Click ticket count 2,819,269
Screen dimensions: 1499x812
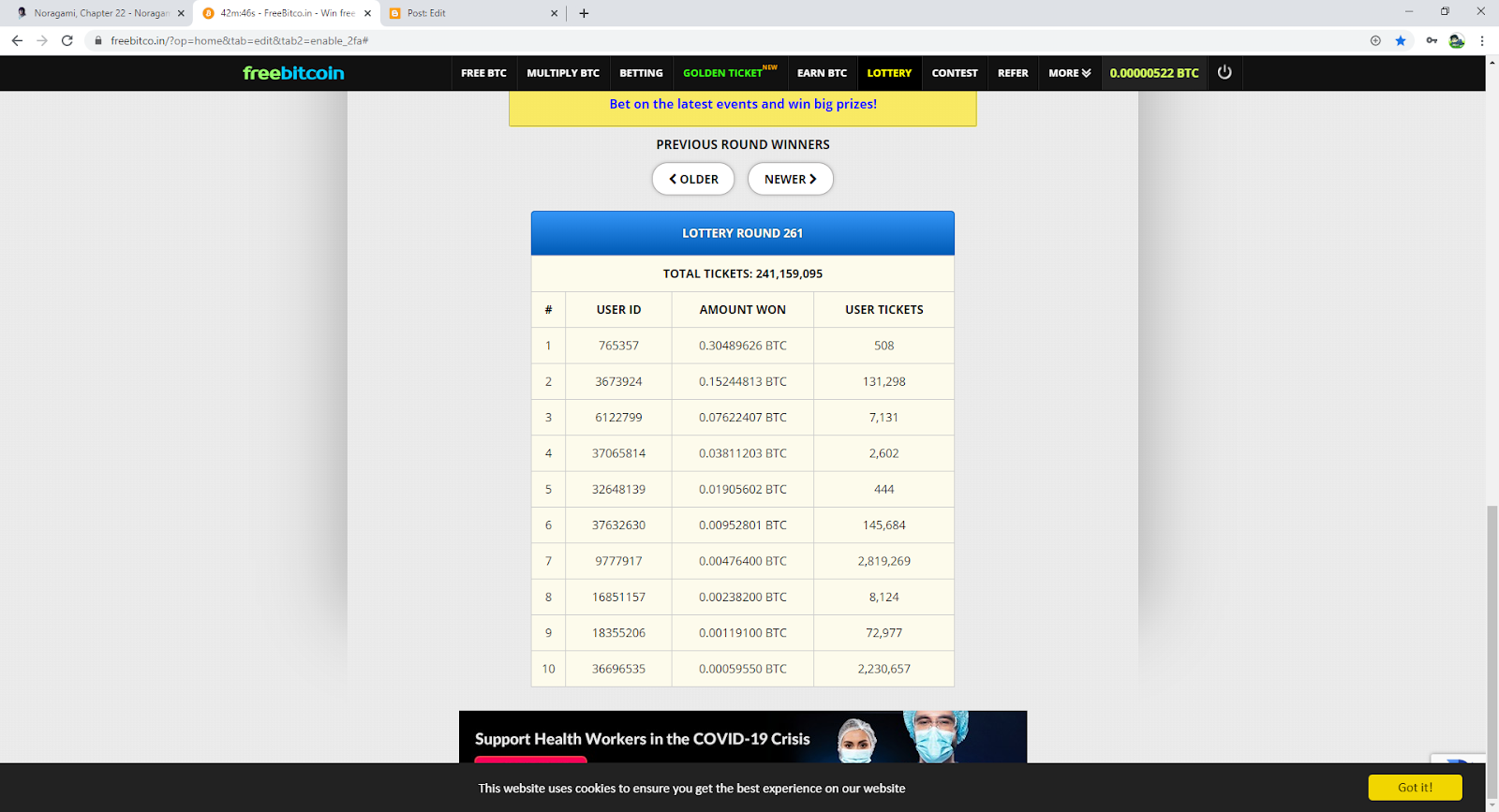pos(884,561)
